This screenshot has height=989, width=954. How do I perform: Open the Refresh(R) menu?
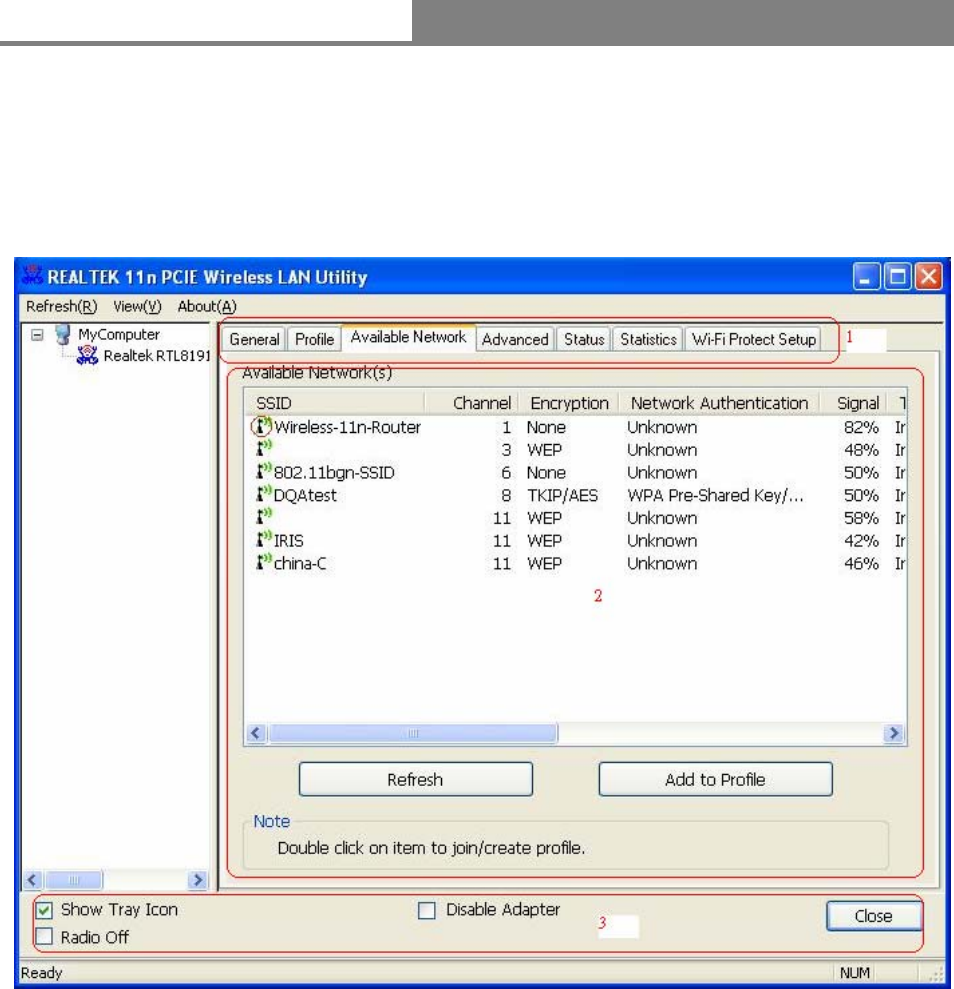pyautogui.click(x=61, y=307)
